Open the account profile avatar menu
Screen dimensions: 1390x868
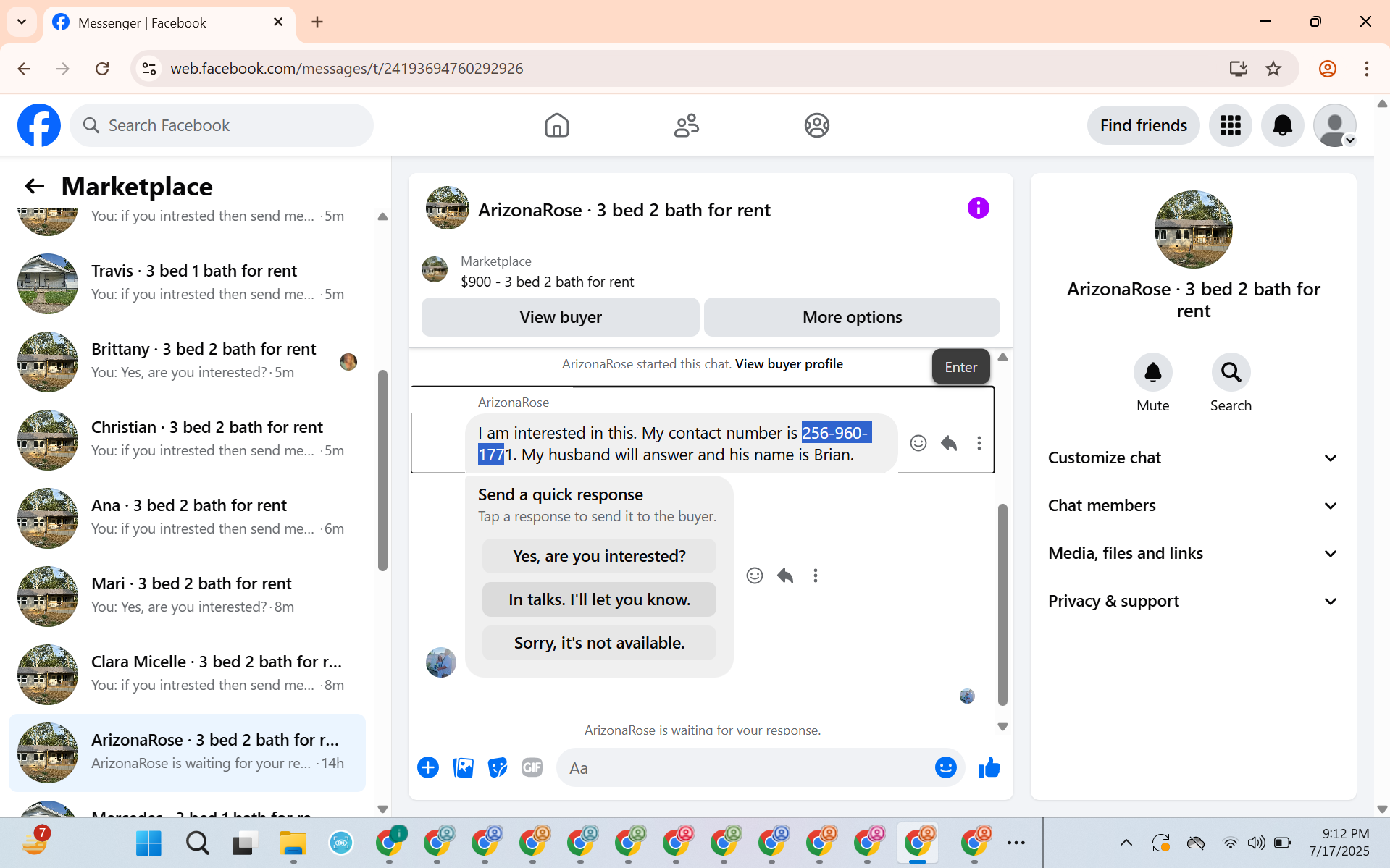click(1334, 125)
